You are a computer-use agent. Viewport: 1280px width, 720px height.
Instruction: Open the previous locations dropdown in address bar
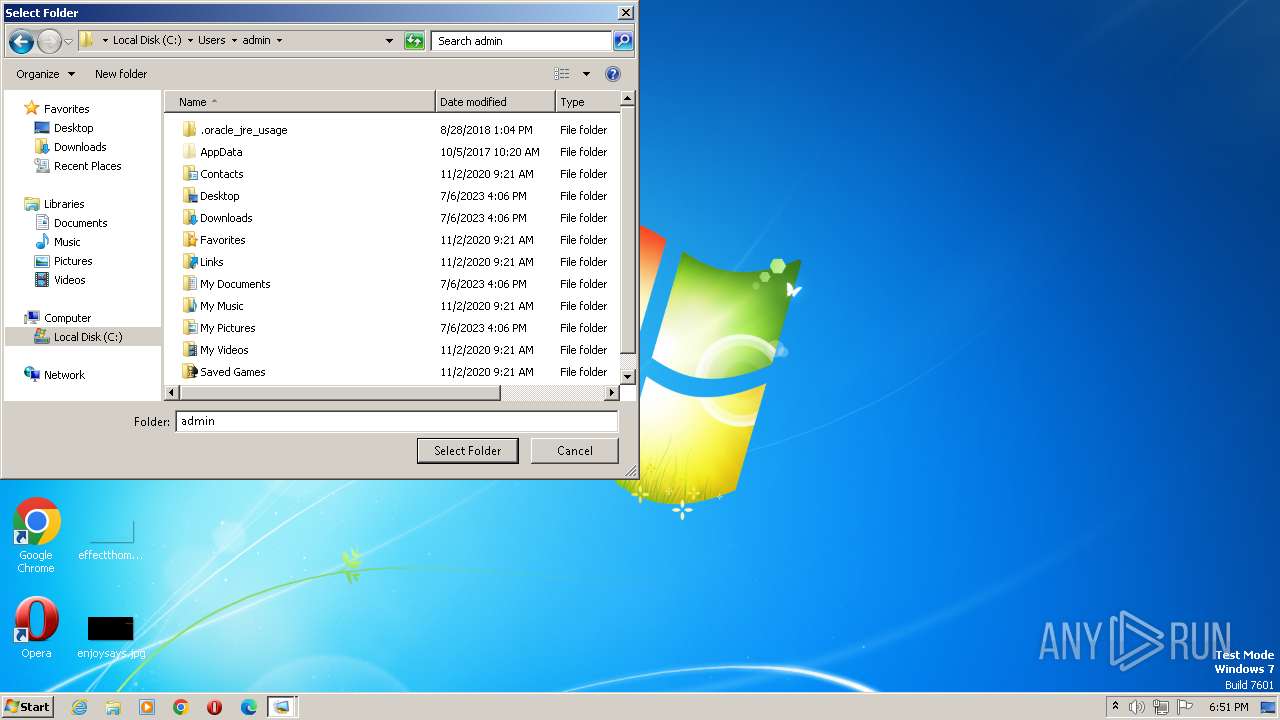[x=389, y=41]
